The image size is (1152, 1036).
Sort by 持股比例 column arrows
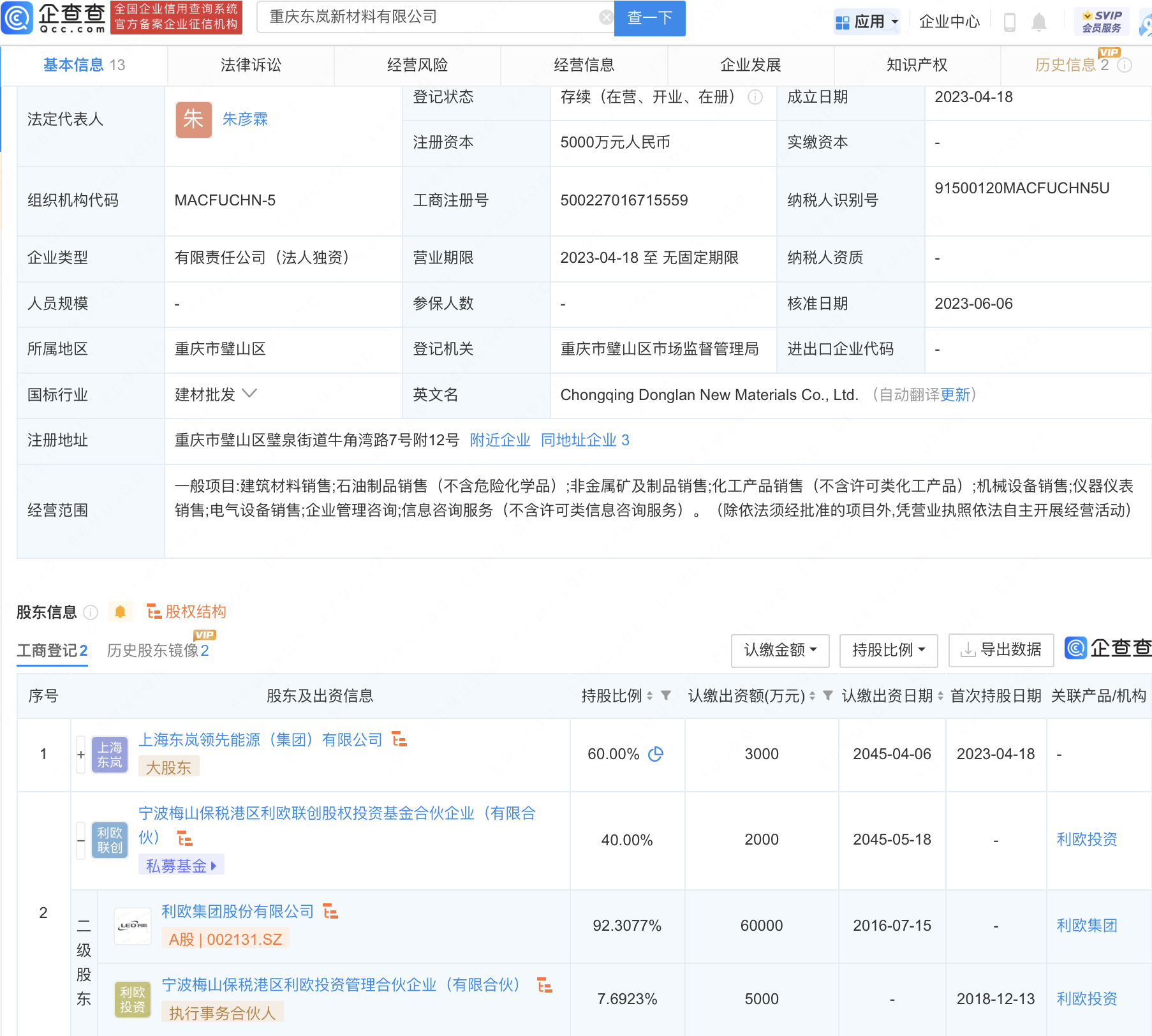pos(649,696)
